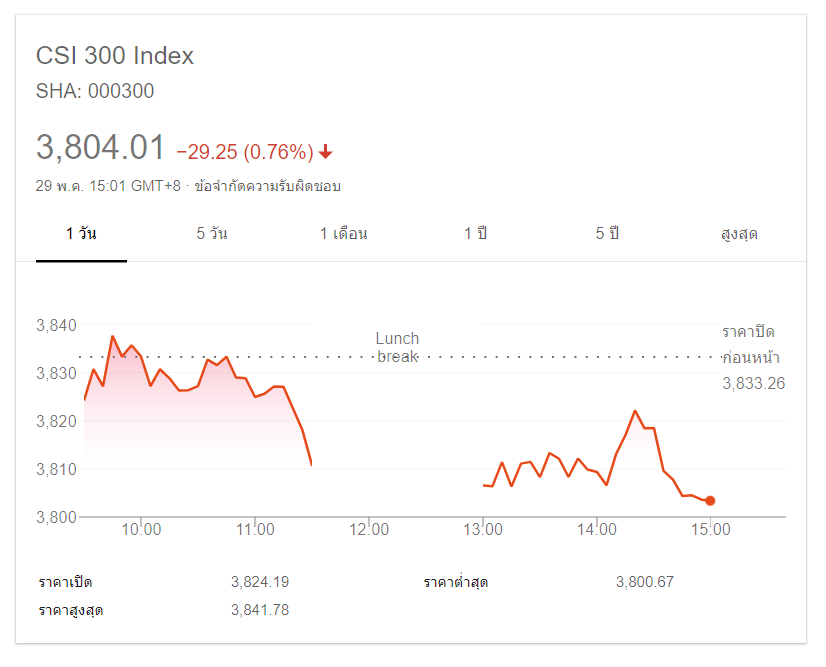
Task: Click the previous close value 3,833.26
Action: [x=753, y=383]
